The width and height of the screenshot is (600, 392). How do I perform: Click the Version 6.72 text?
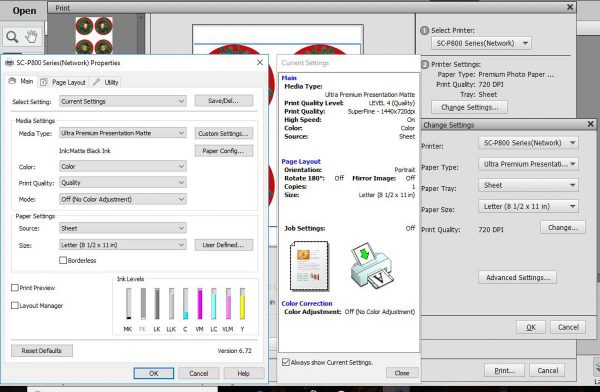[235, 351]
